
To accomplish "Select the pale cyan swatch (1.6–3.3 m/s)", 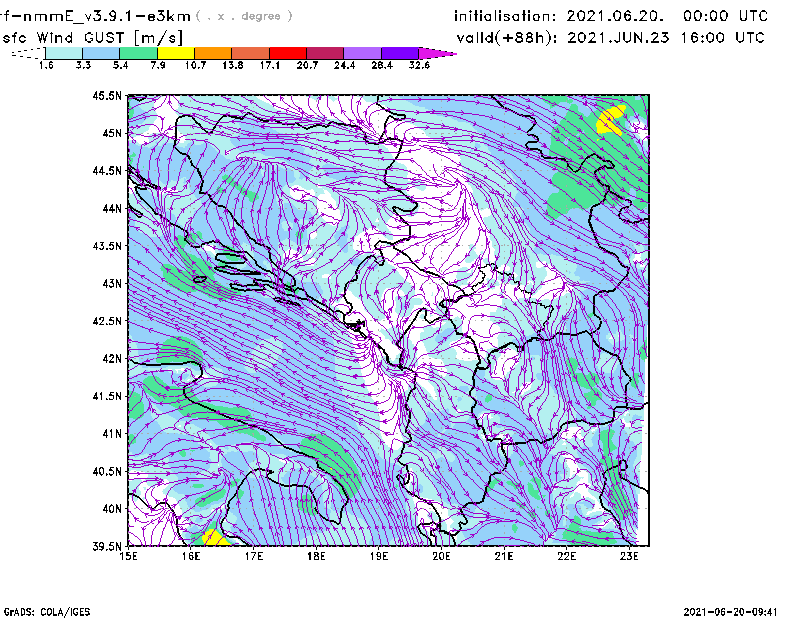I will (64, 52).
